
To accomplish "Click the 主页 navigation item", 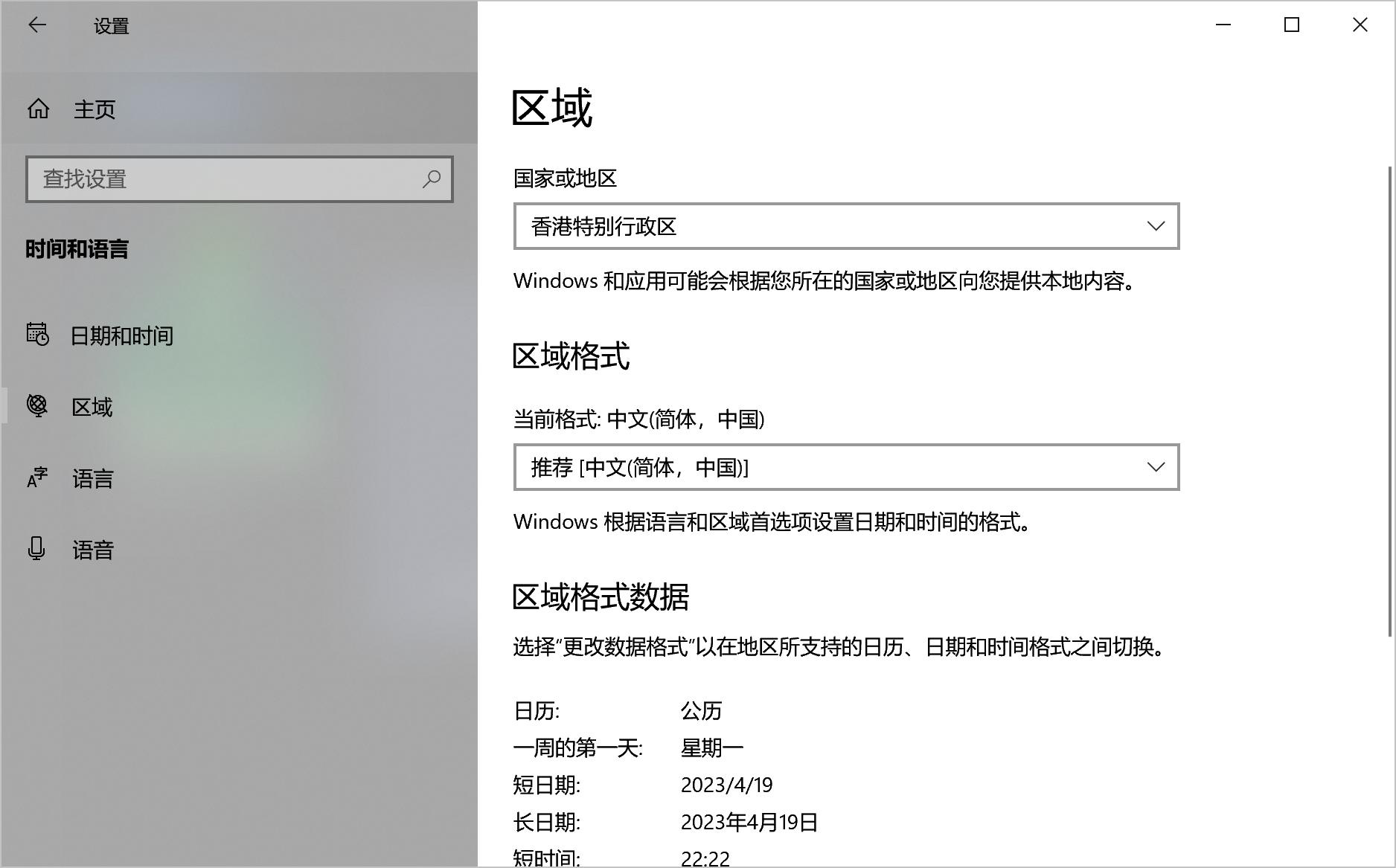I will click(x=94, y=109).
